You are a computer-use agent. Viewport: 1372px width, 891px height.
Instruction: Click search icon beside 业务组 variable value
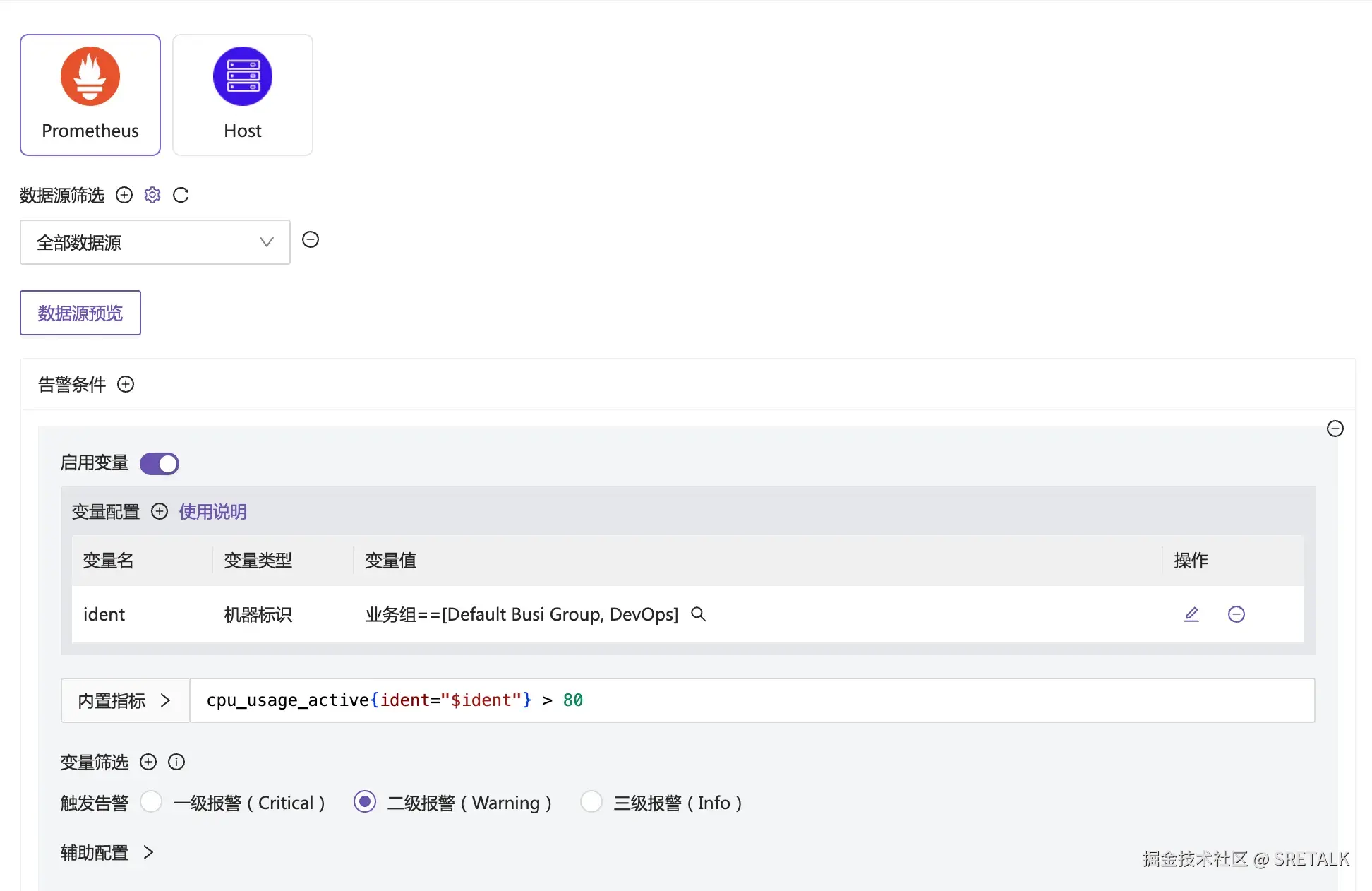(698, 614)
